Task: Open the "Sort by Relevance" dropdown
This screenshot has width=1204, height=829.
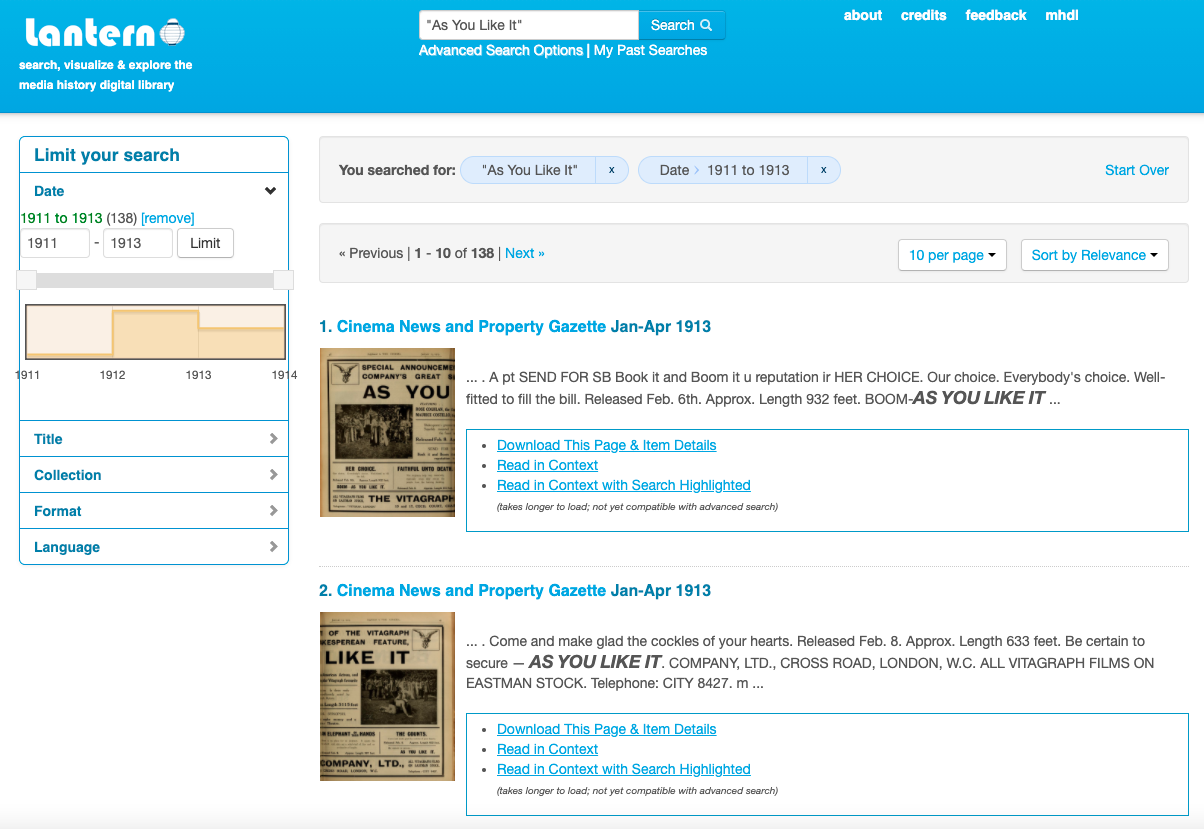Action: tap(1094, 255)
